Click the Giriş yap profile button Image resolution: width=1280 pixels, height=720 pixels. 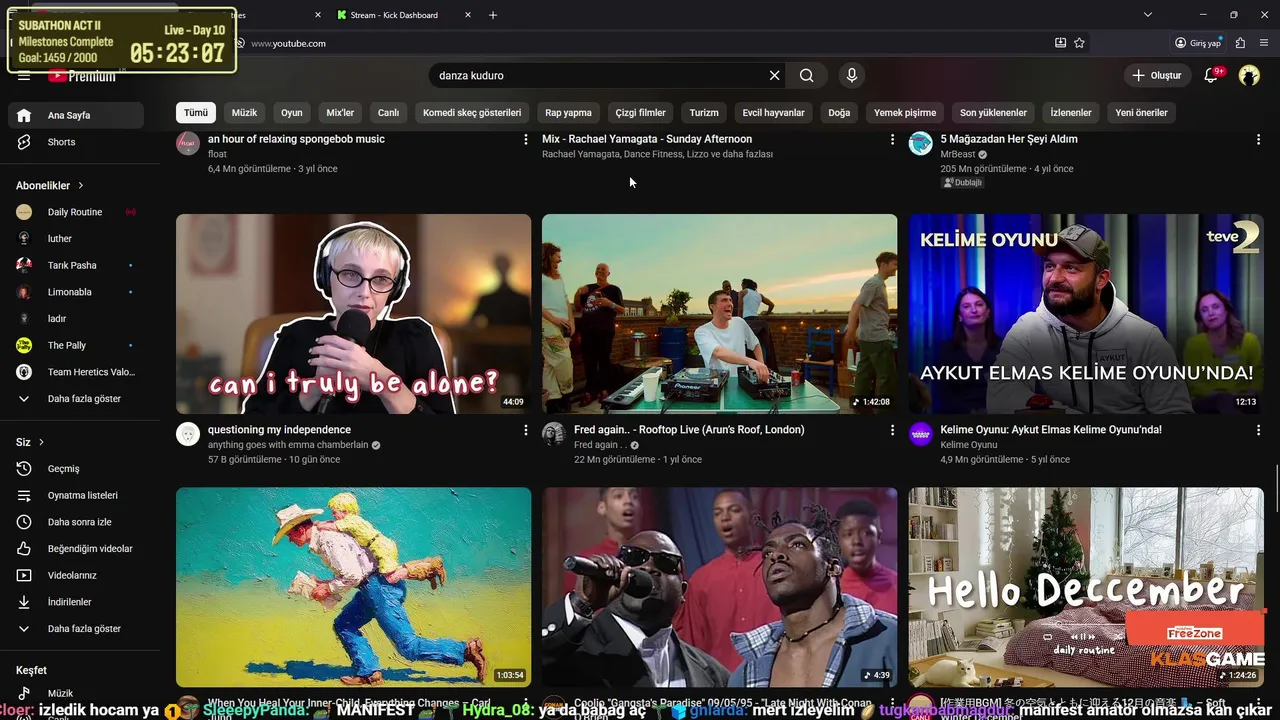tap(1198, 43)
